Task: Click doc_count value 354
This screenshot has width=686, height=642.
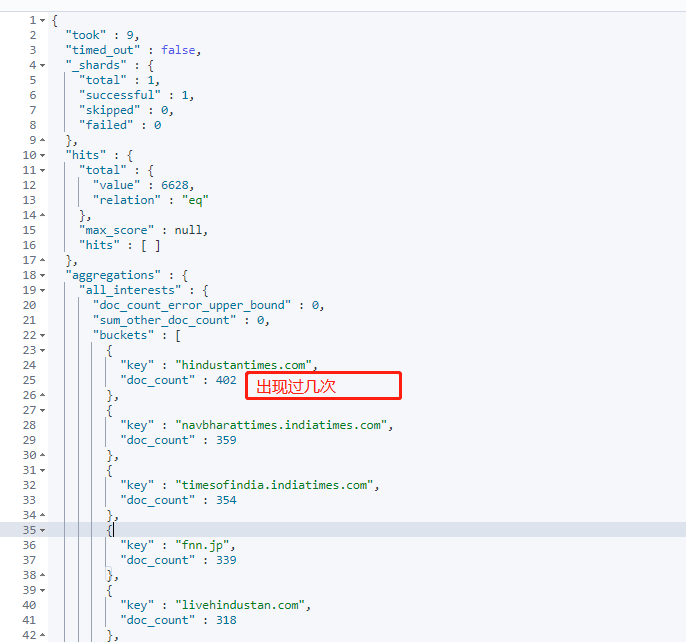Action: pyautogui.click(x=226, y=500)
